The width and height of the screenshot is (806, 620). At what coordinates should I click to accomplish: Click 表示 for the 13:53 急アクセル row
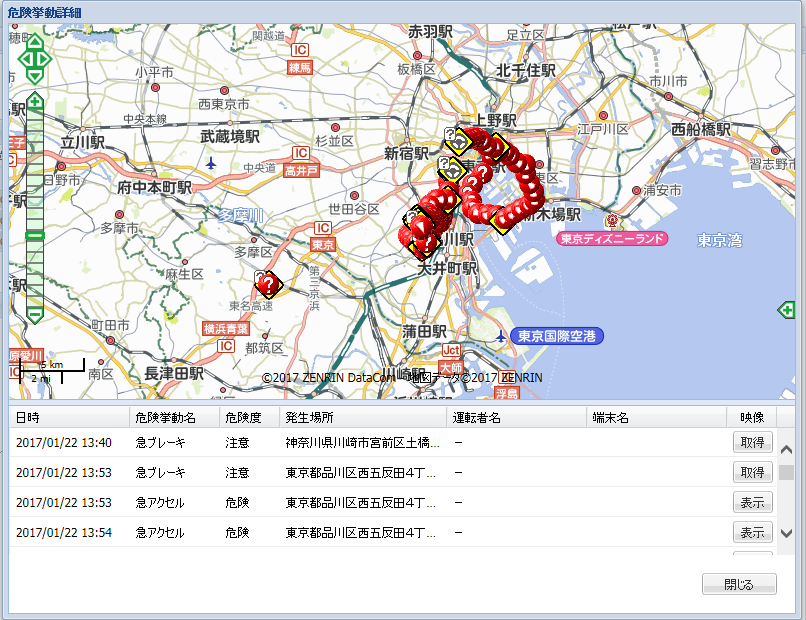[x=753, y=502]
